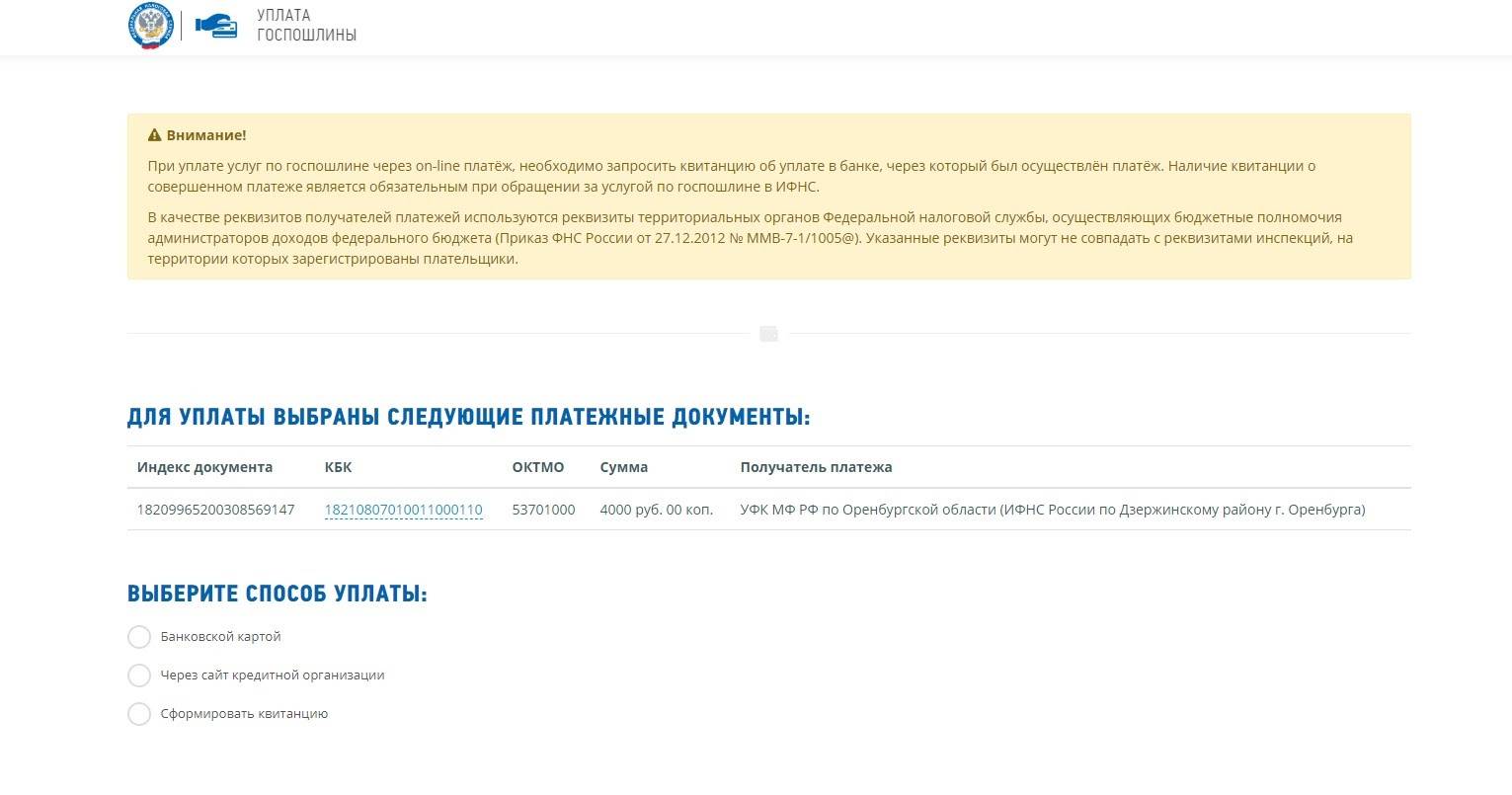Click the Индекс документа column header
This screenshot has width=1512, height=795.
click(x=204, y=467)
